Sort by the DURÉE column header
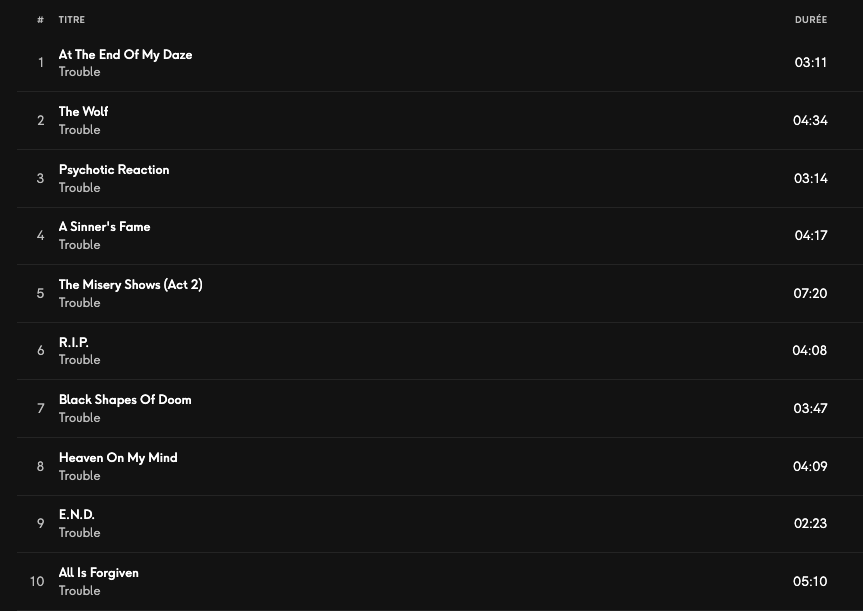 pos(810,20)
